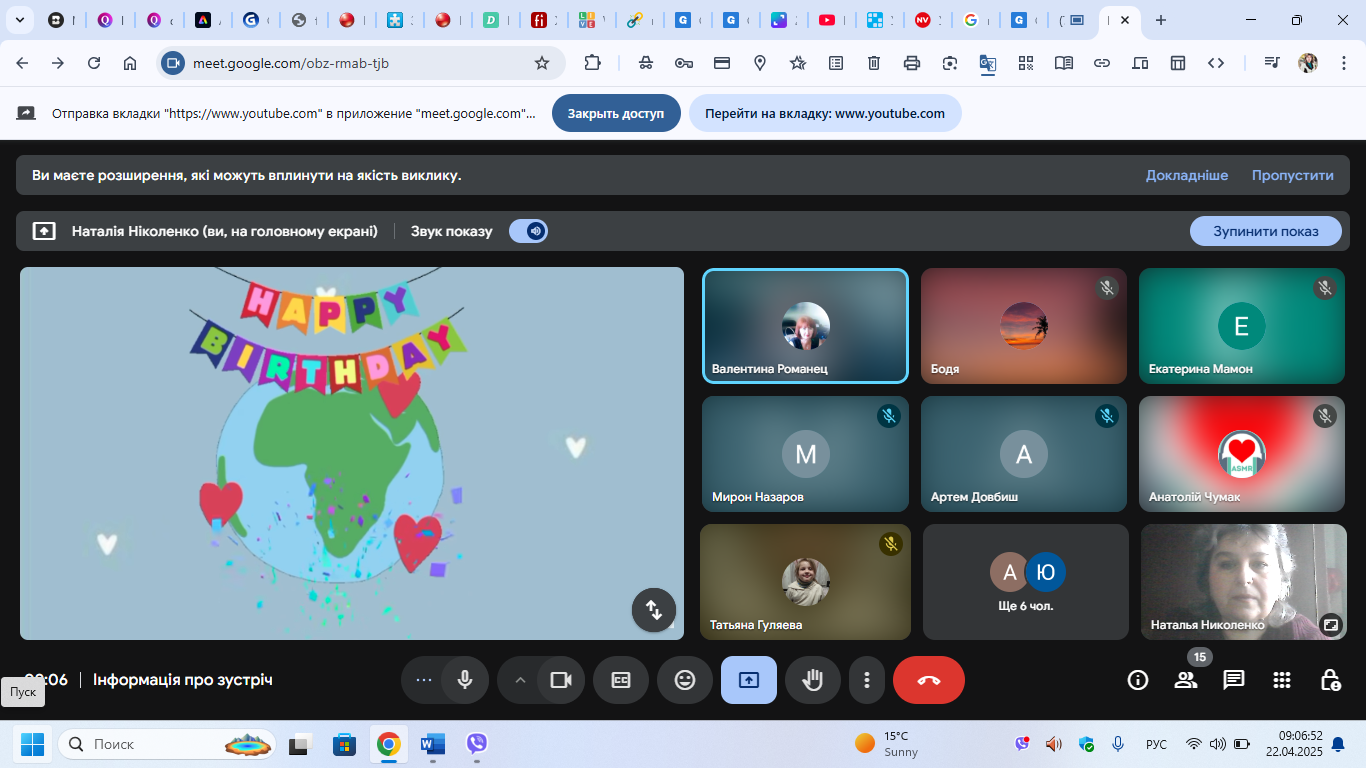Open more options vertical dots menu

(x=867, y=680)
